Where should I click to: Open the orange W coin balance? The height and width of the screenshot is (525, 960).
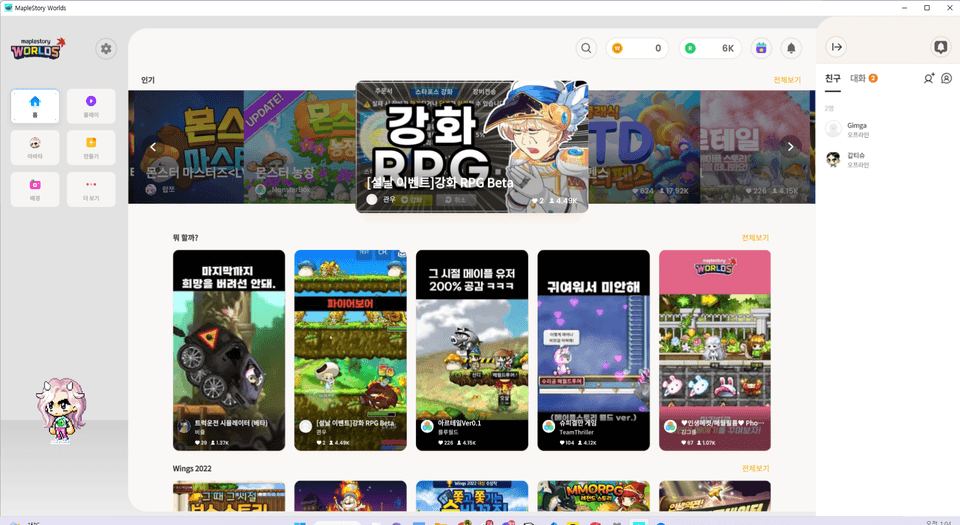pos(637,48)
